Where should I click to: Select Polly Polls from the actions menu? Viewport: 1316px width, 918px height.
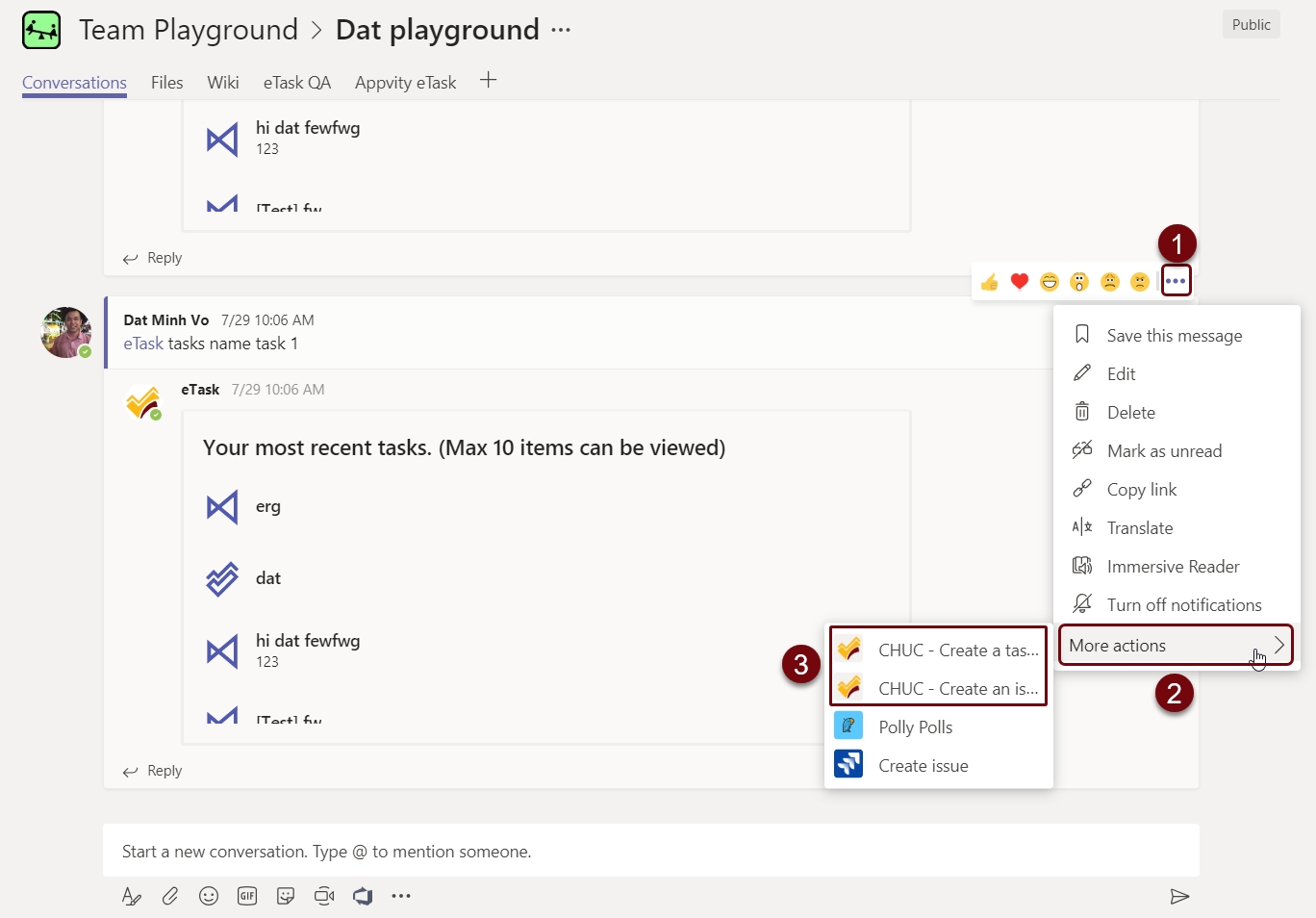(x=915, y=727)
